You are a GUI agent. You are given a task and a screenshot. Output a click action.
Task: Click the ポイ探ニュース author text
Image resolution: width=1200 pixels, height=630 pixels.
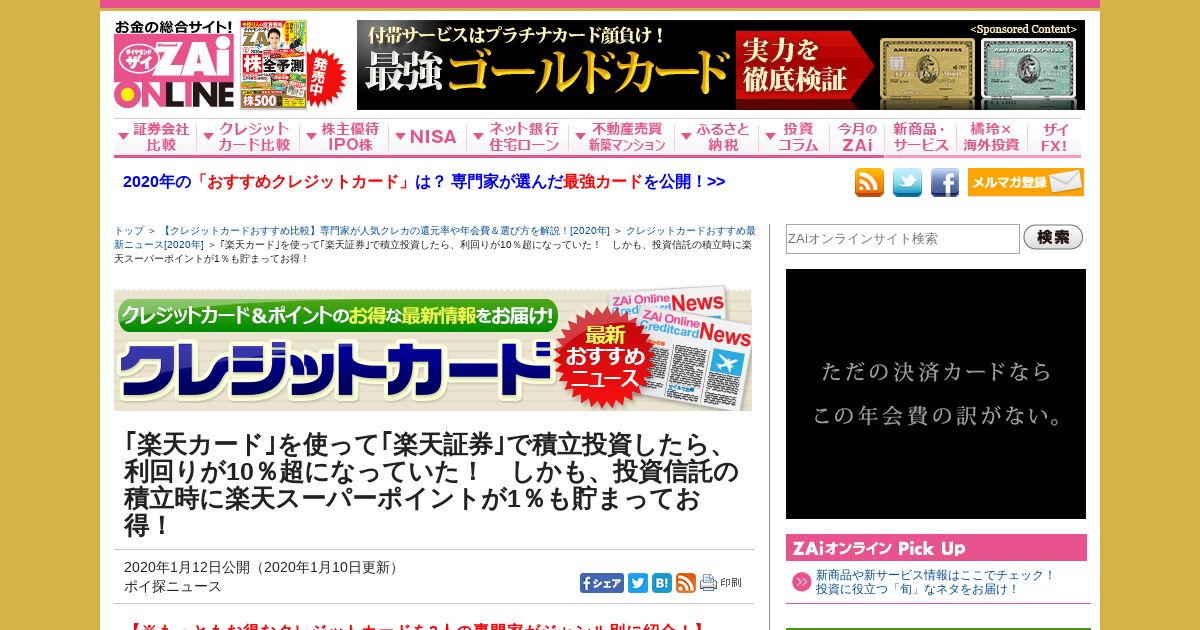coord(173,587)
